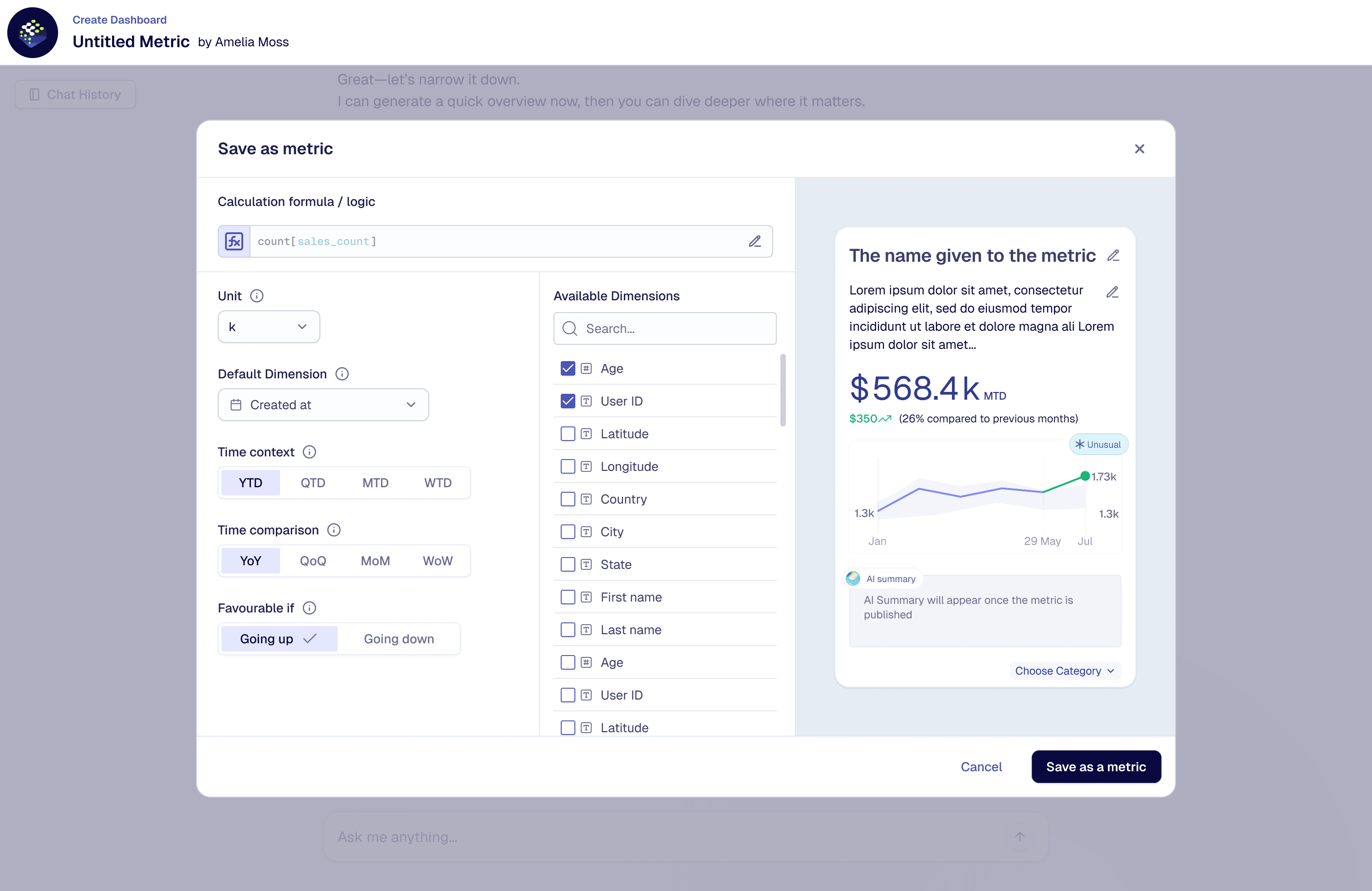Click the Unusual badge on chart
This screenshot has width=1372, height=891.
[x=1098, y=444]
